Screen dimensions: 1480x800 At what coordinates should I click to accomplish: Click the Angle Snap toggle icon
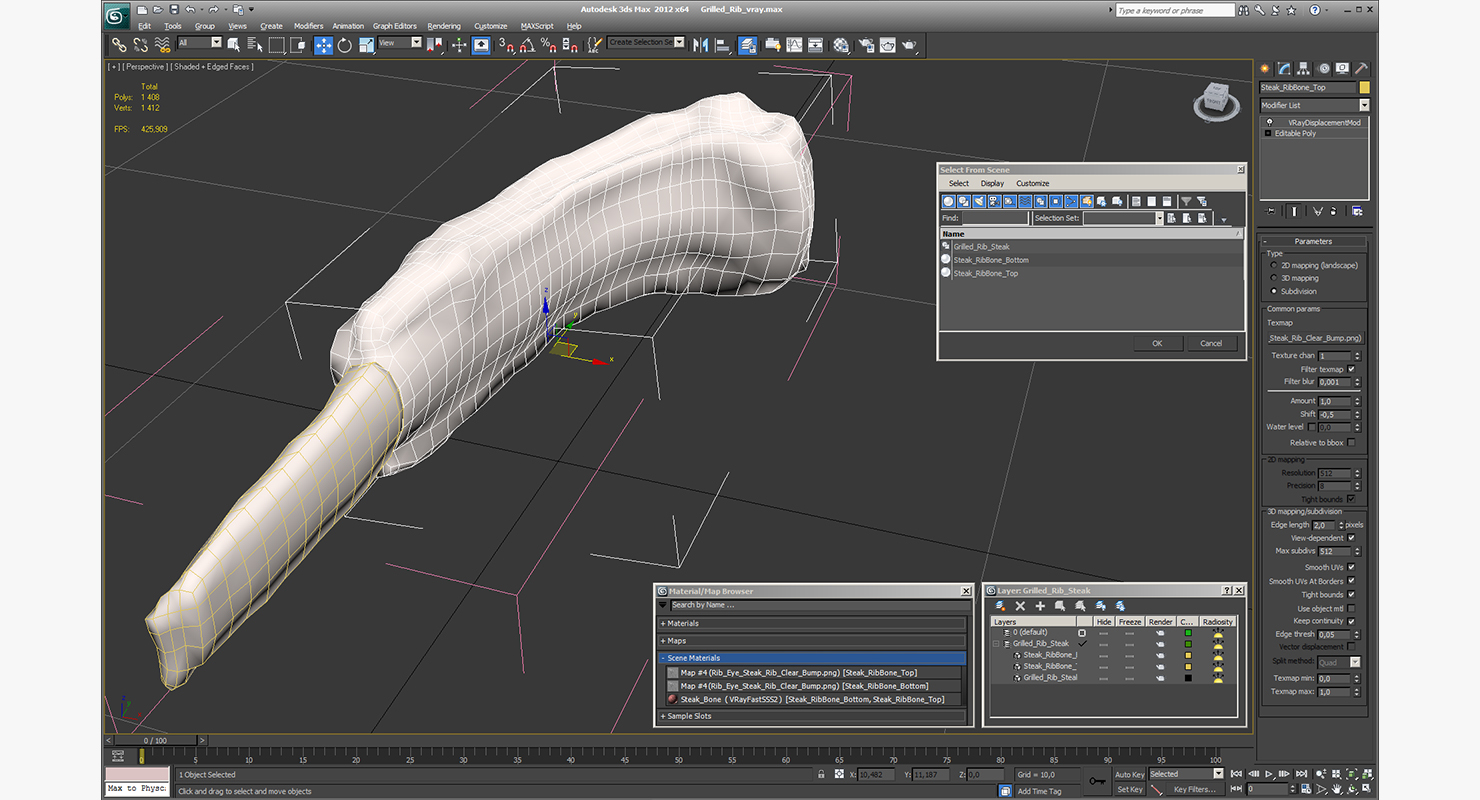[527, 45]
